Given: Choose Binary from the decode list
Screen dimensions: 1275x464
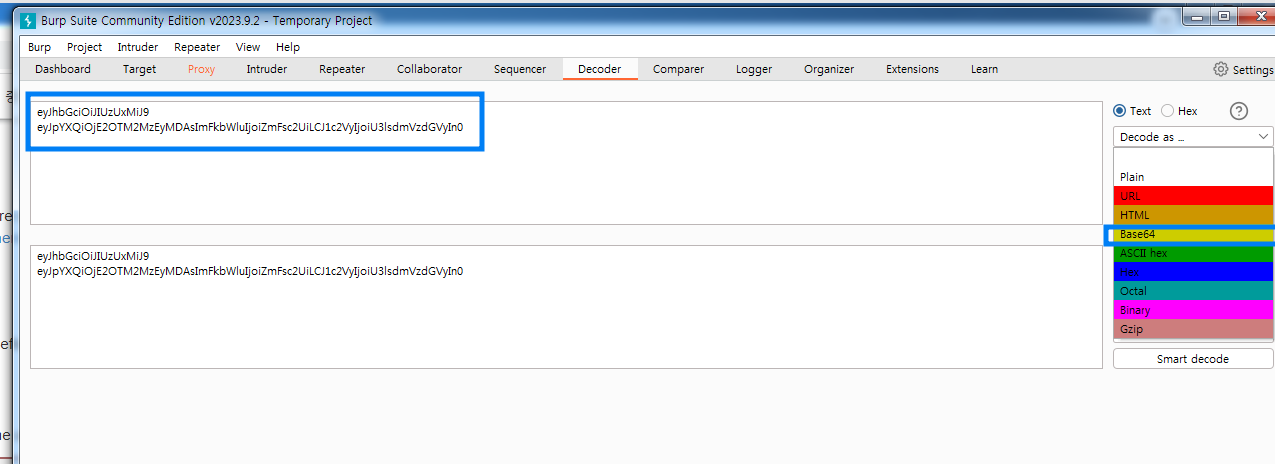Looking at the screenshot, I should pos(1193,310).
